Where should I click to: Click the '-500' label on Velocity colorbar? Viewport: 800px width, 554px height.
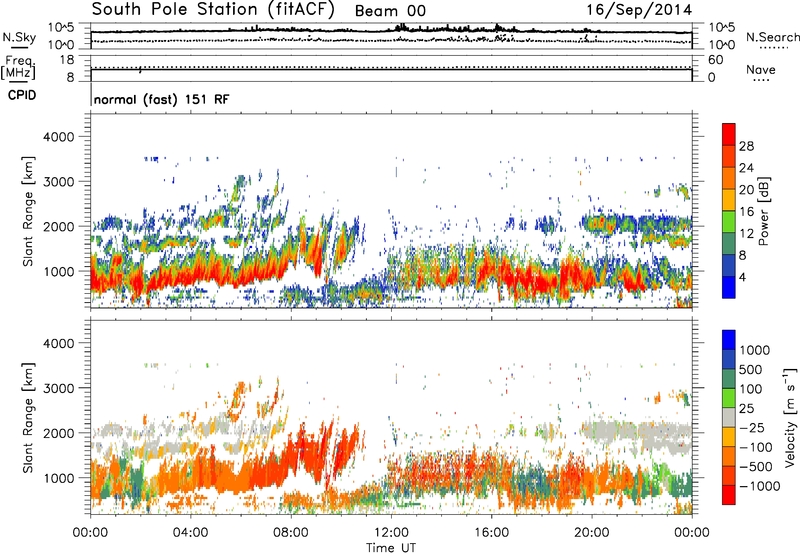tap(756, 467)
